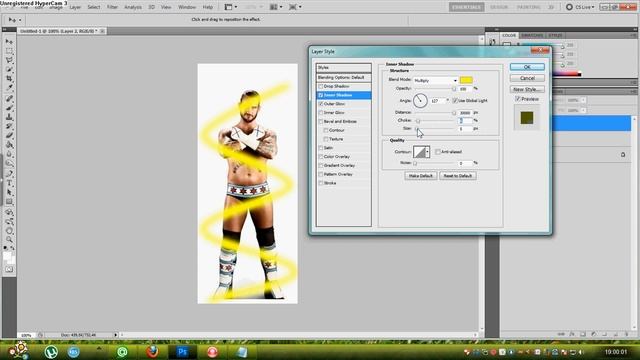Select the Crop tool
640x360 pixels.
(9, 78)
